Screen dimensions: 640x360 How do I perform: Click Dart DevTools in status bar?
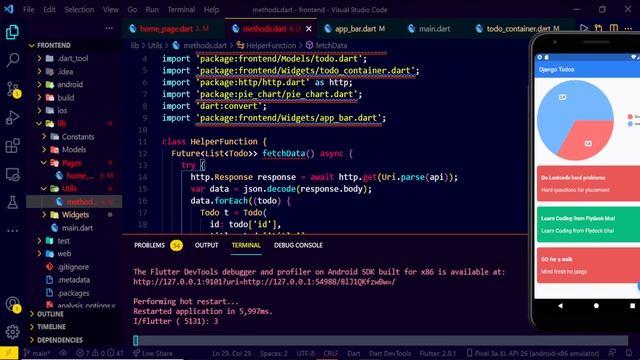[390, 353]
